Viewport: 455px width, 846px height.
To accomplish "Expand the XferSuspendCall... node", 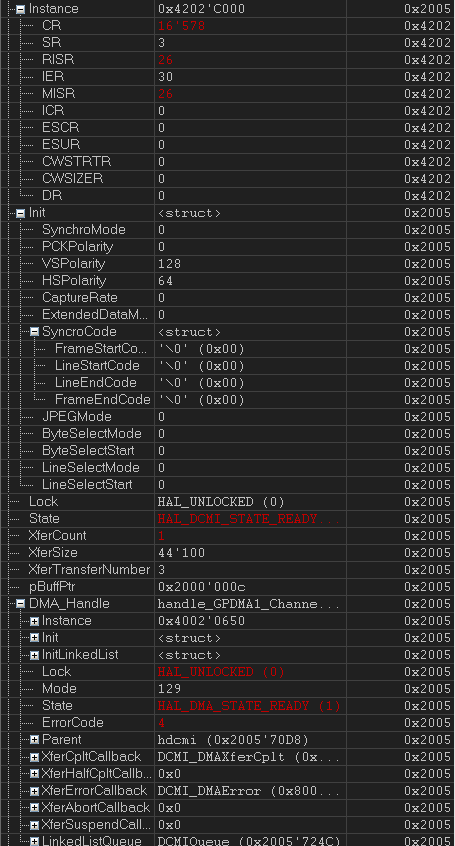I will pyautogui.click(x=34, y=825).
